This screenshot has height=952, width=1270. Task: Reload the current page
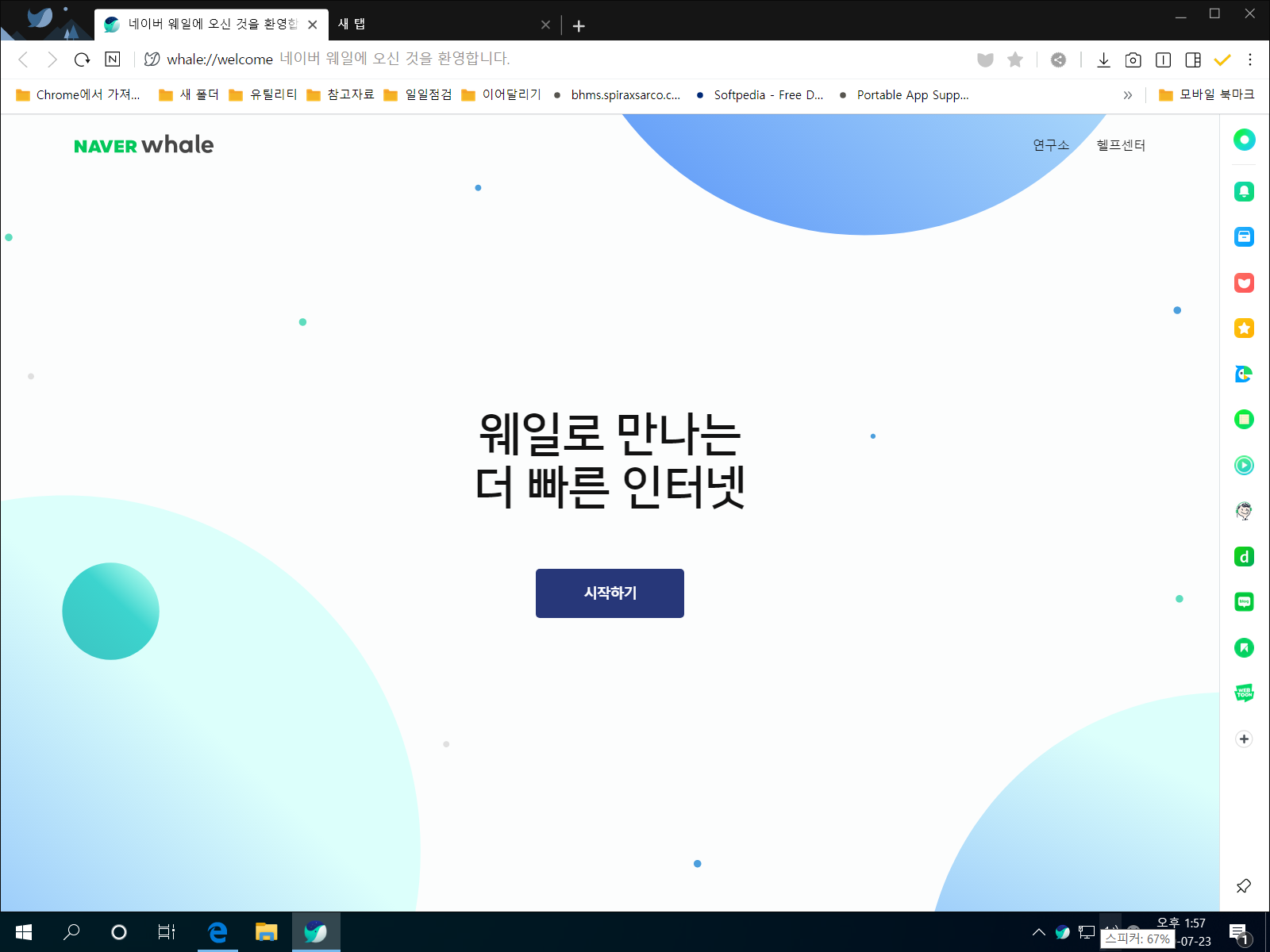[82, 59]
